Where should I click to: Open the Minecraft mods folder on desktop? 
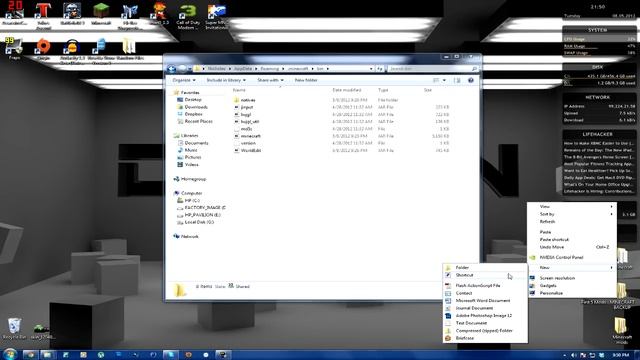pyautogui.click(x=621, y=331)
